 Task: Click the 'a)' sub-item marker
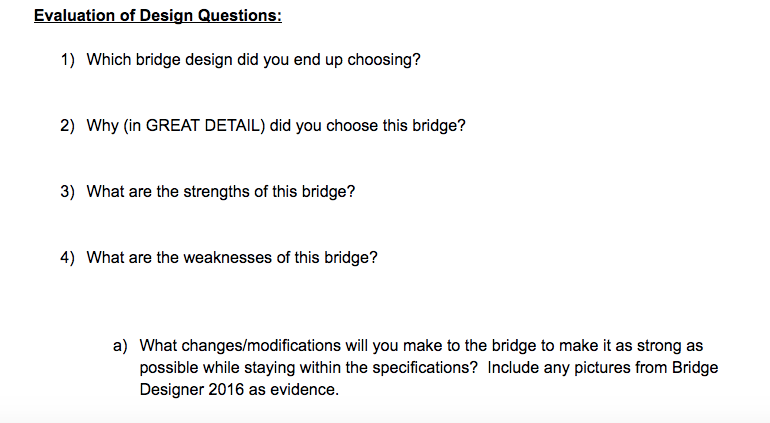point(120,345)
